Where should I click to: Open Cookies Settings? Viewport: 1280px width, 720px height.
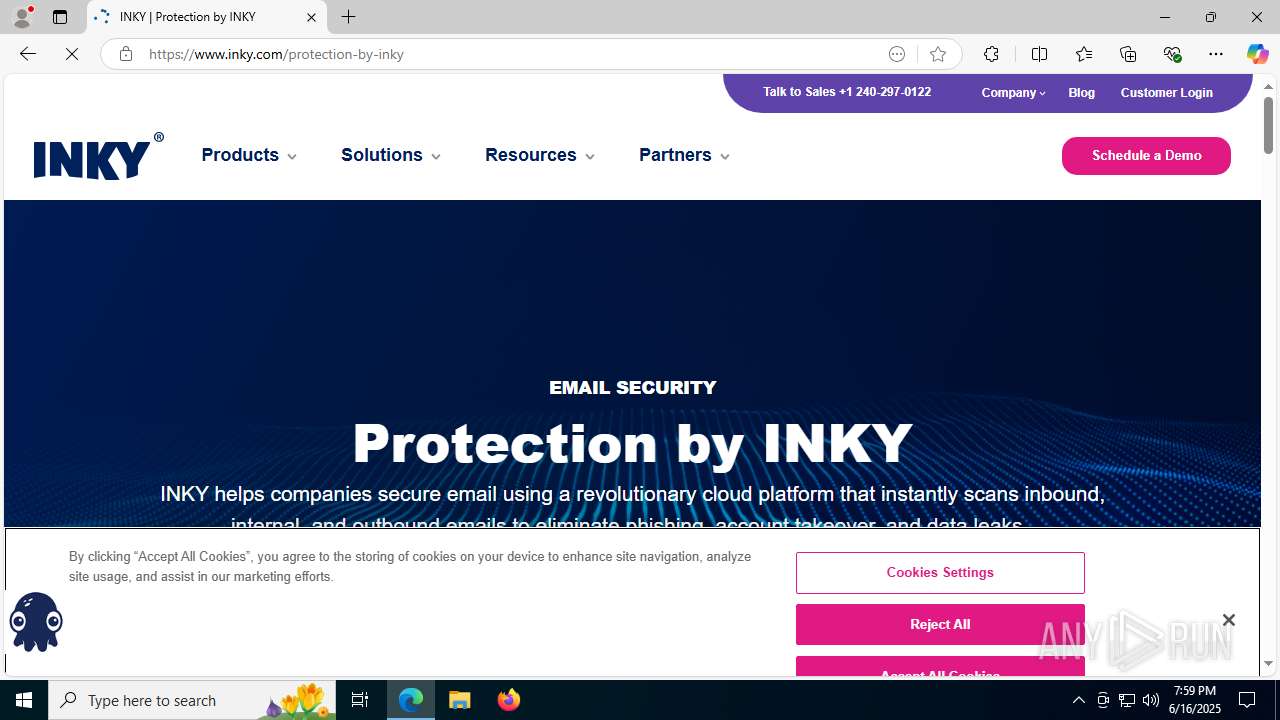click(x=940, y=573)
